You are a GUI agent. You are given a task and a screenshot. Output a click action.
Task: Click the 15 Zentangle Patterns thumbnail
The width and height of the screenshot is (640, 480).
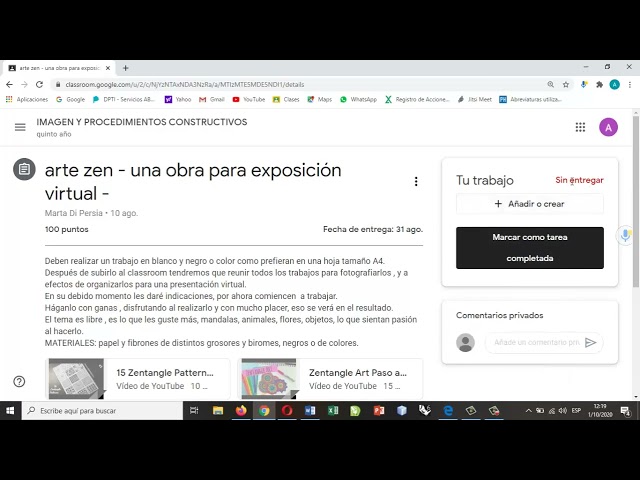[76, 379]
